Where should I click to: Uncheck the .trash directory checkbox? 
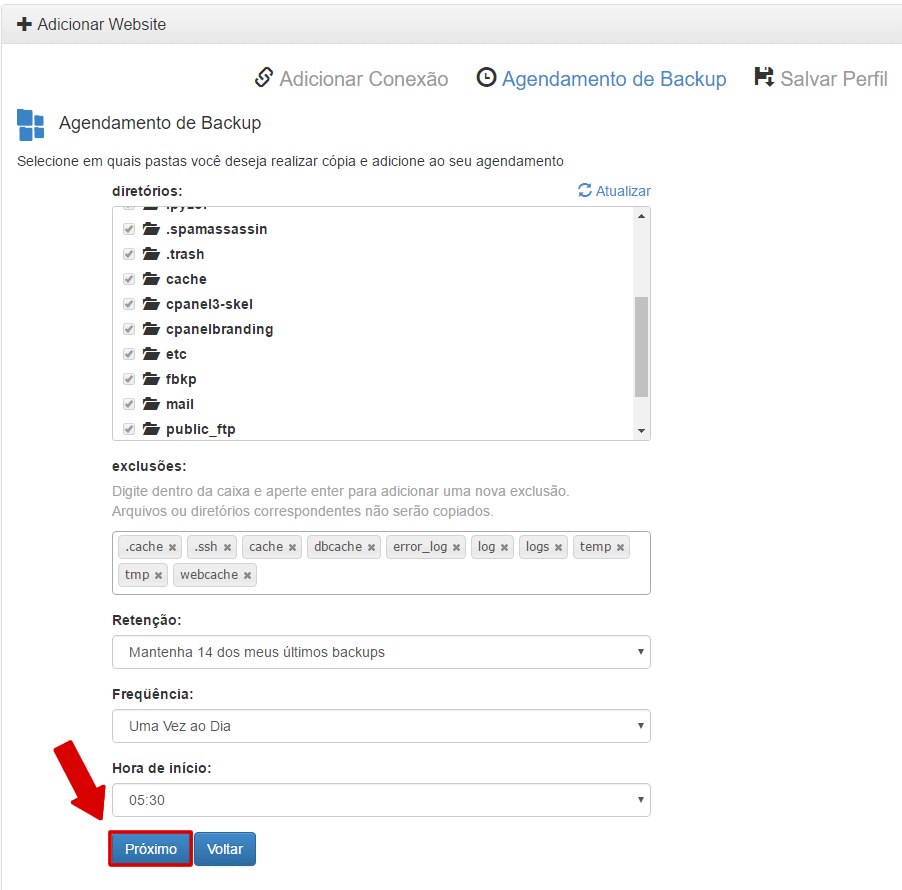129,254
